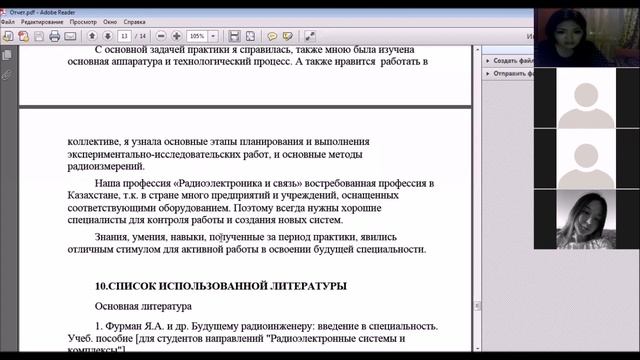Add a sticky note comment icon

(x=272, y=36)
